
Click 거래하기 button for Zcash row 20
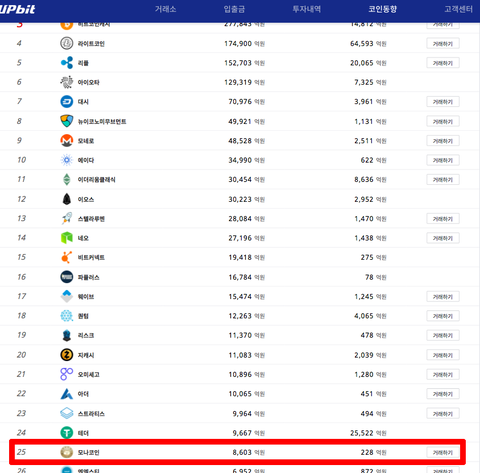point(443,355)
